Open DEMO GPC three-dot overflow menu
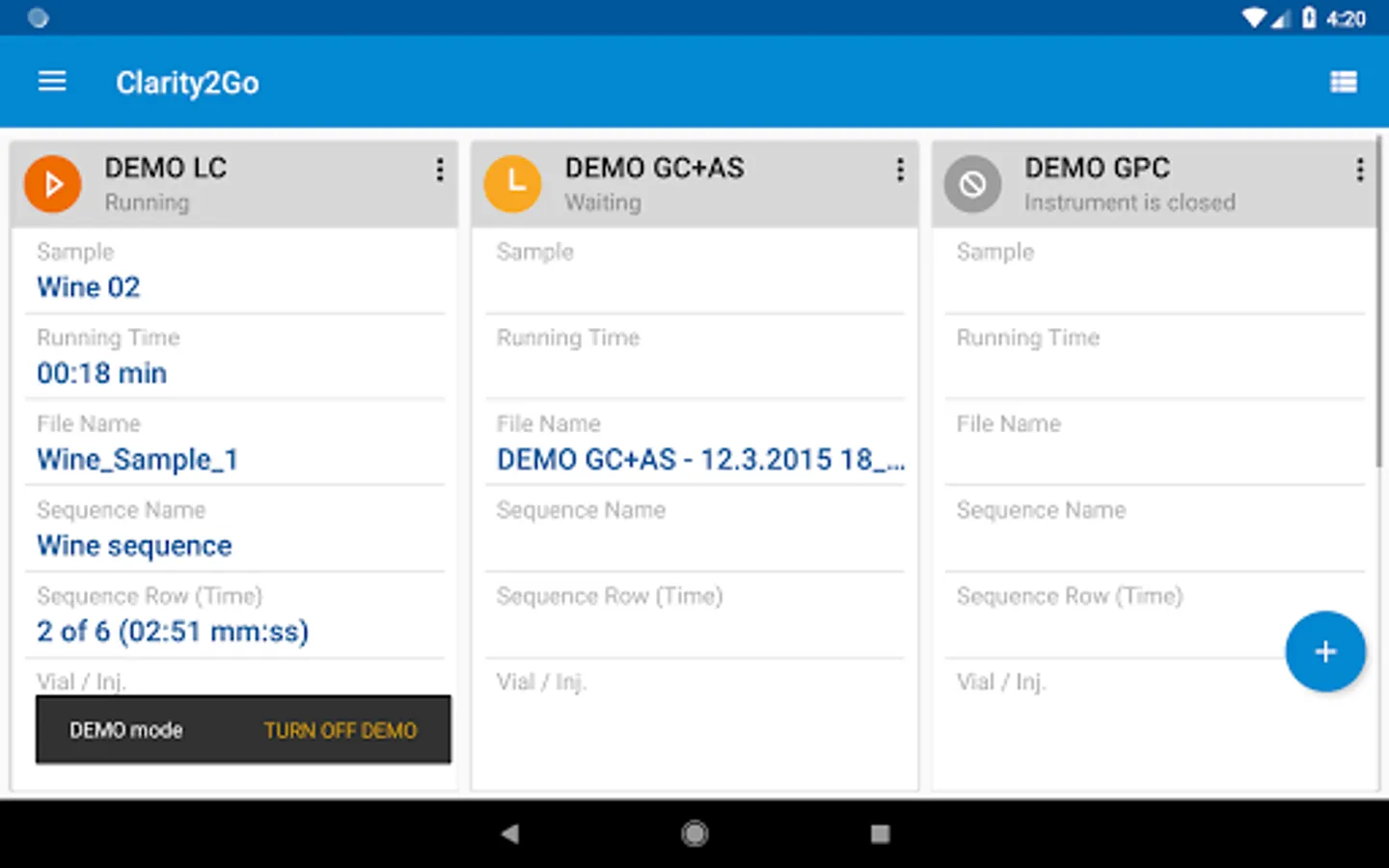1389x868 pixels. point(1360,170)
